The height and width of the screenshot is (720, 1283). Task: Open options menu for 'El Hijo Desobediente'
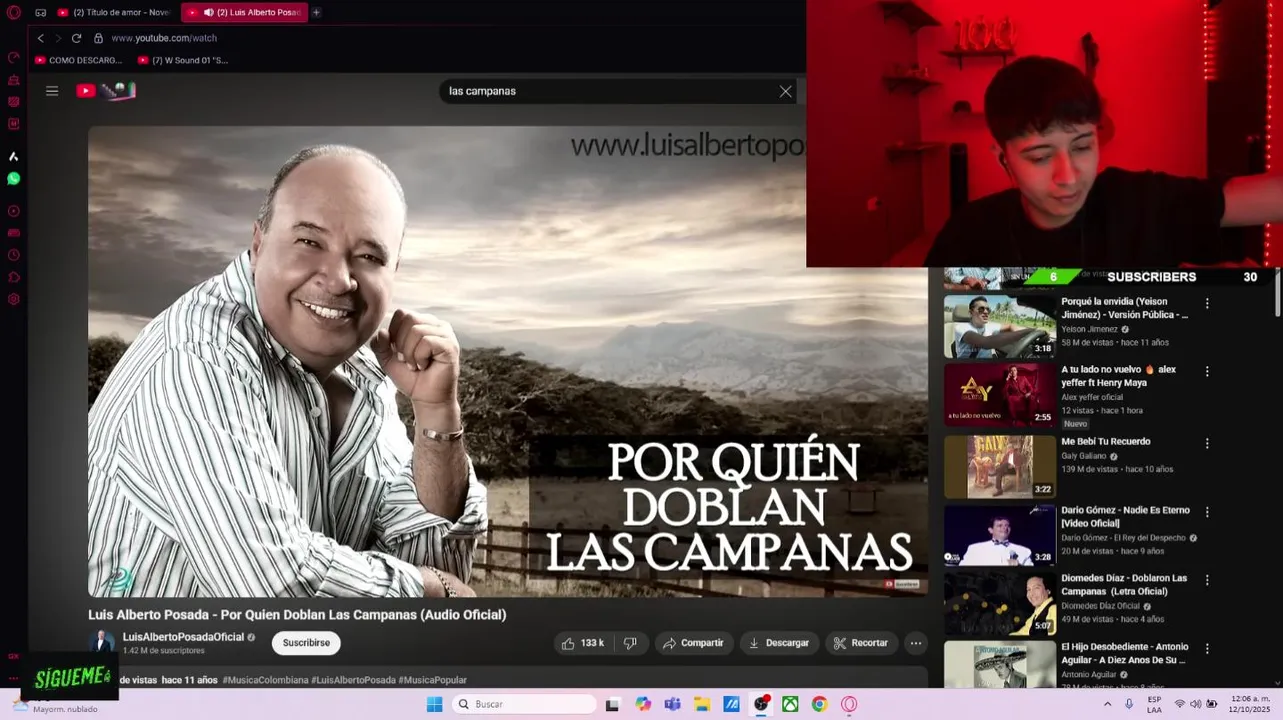tap(1207, 648)
